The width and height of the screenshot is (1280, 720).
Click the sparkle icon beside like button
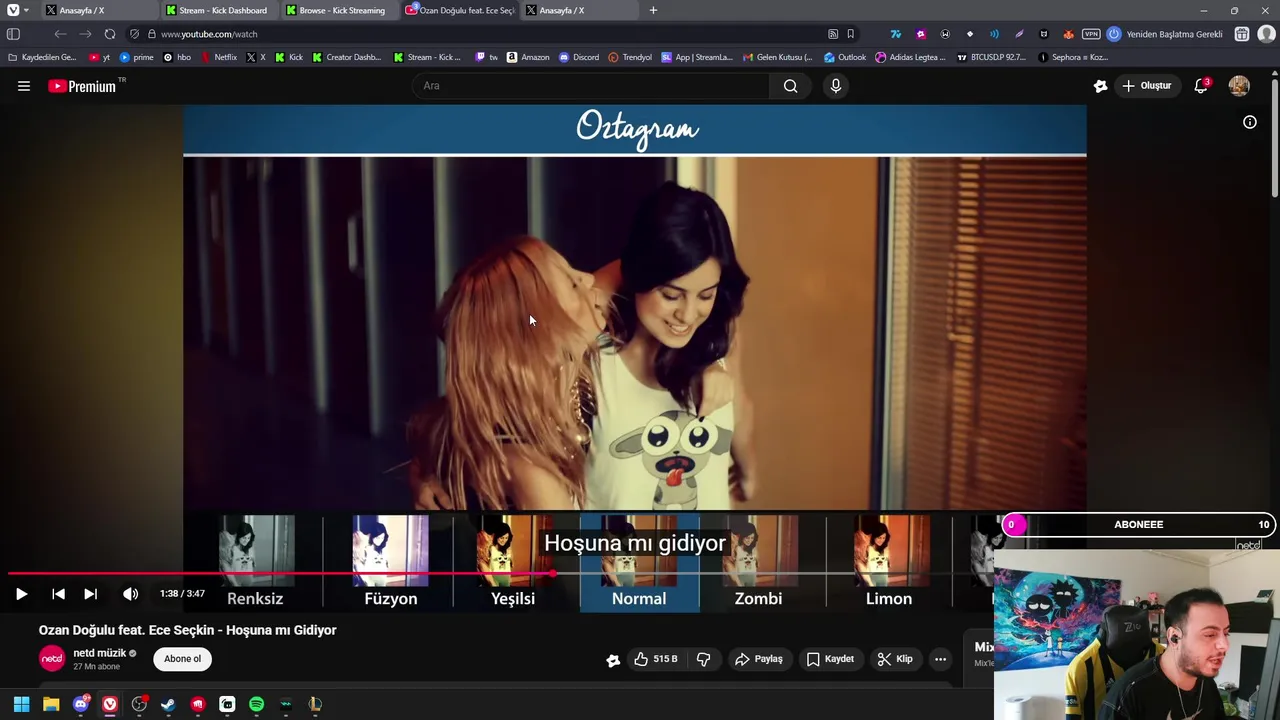[x=613, y=659]
